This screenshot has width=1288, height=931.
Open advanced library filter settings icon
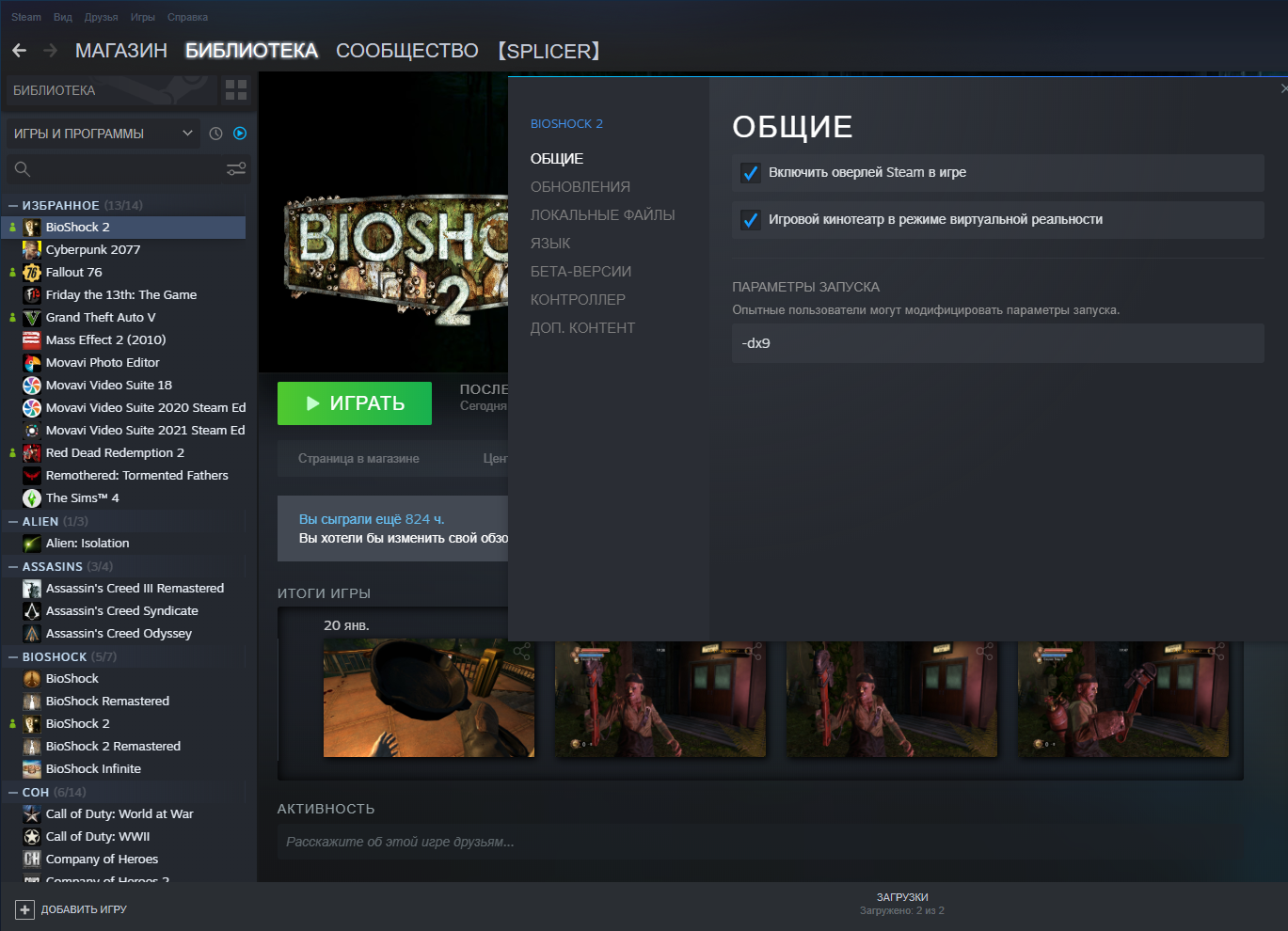click(236, 169)
